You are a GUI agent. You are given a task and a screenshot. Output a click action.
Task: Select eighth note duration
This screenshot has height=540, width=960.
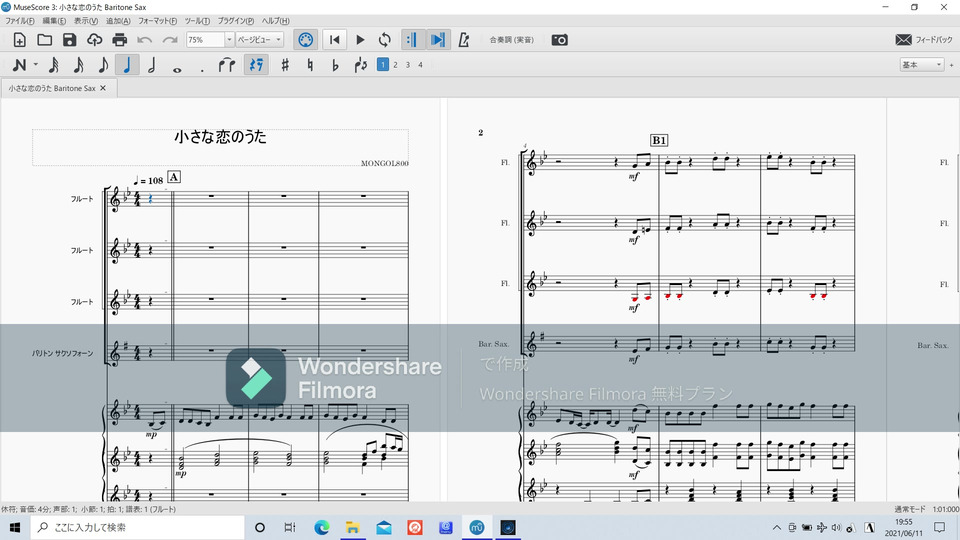tap(103, 65)
